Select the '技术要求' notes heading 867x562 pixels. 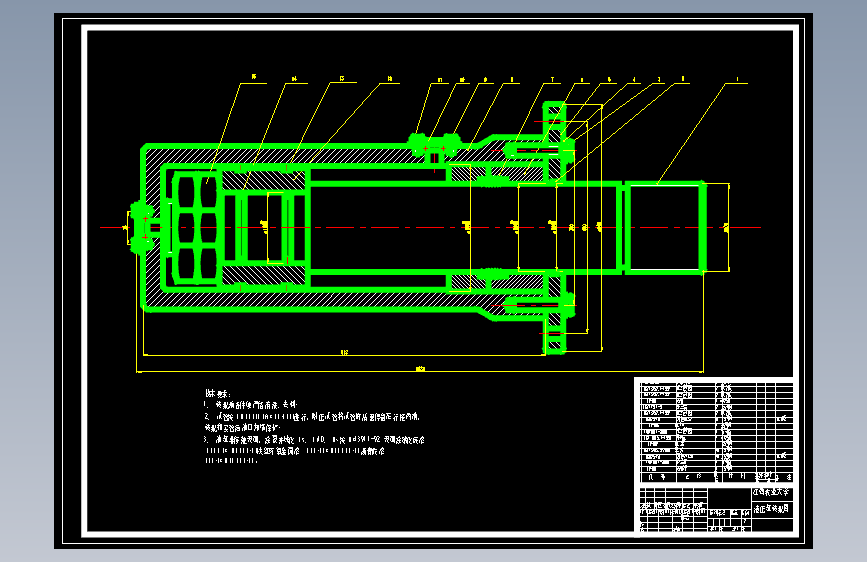pos(217,393)
